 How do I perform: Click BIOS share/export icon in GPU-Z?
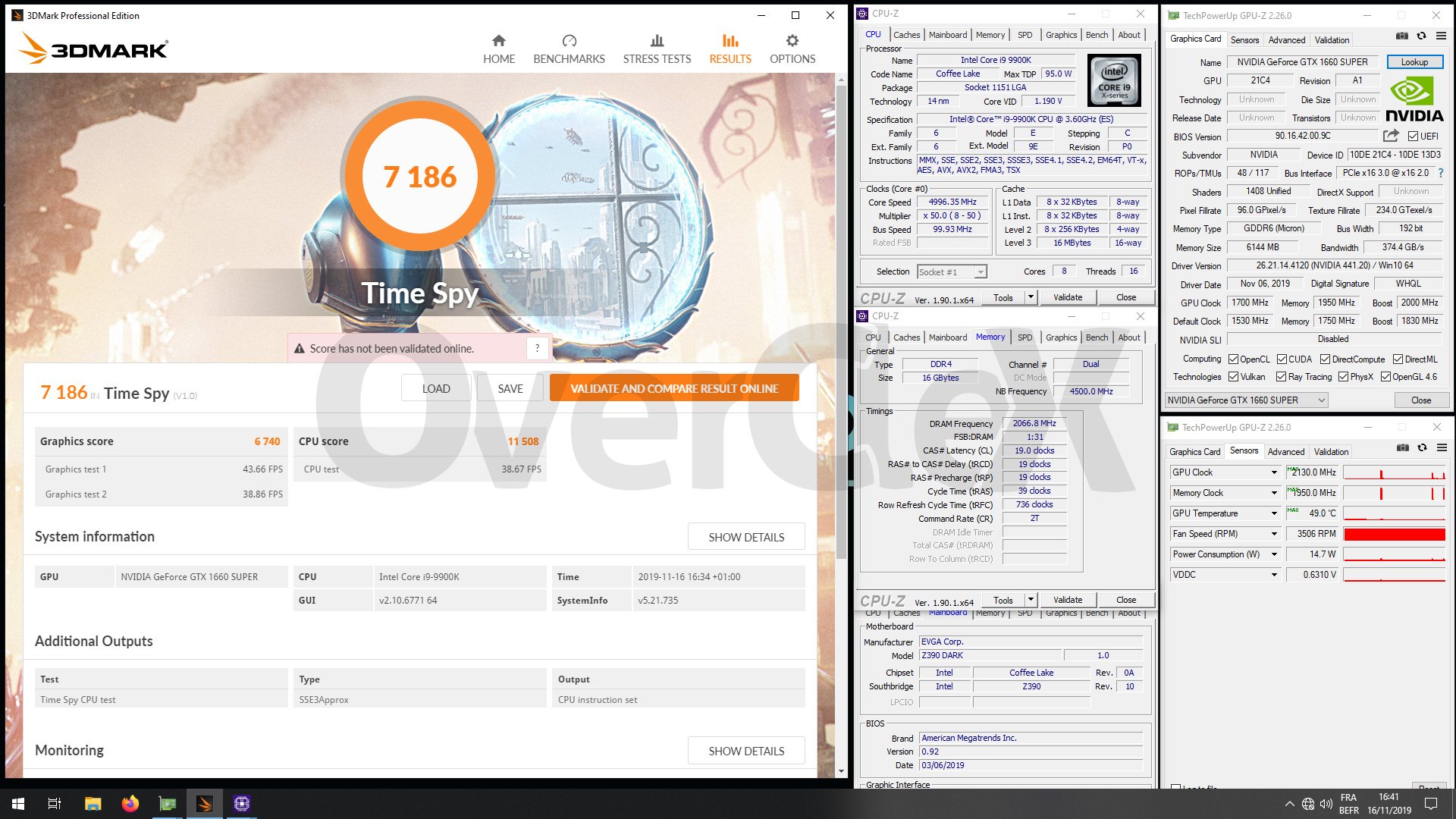point(1391,136)
